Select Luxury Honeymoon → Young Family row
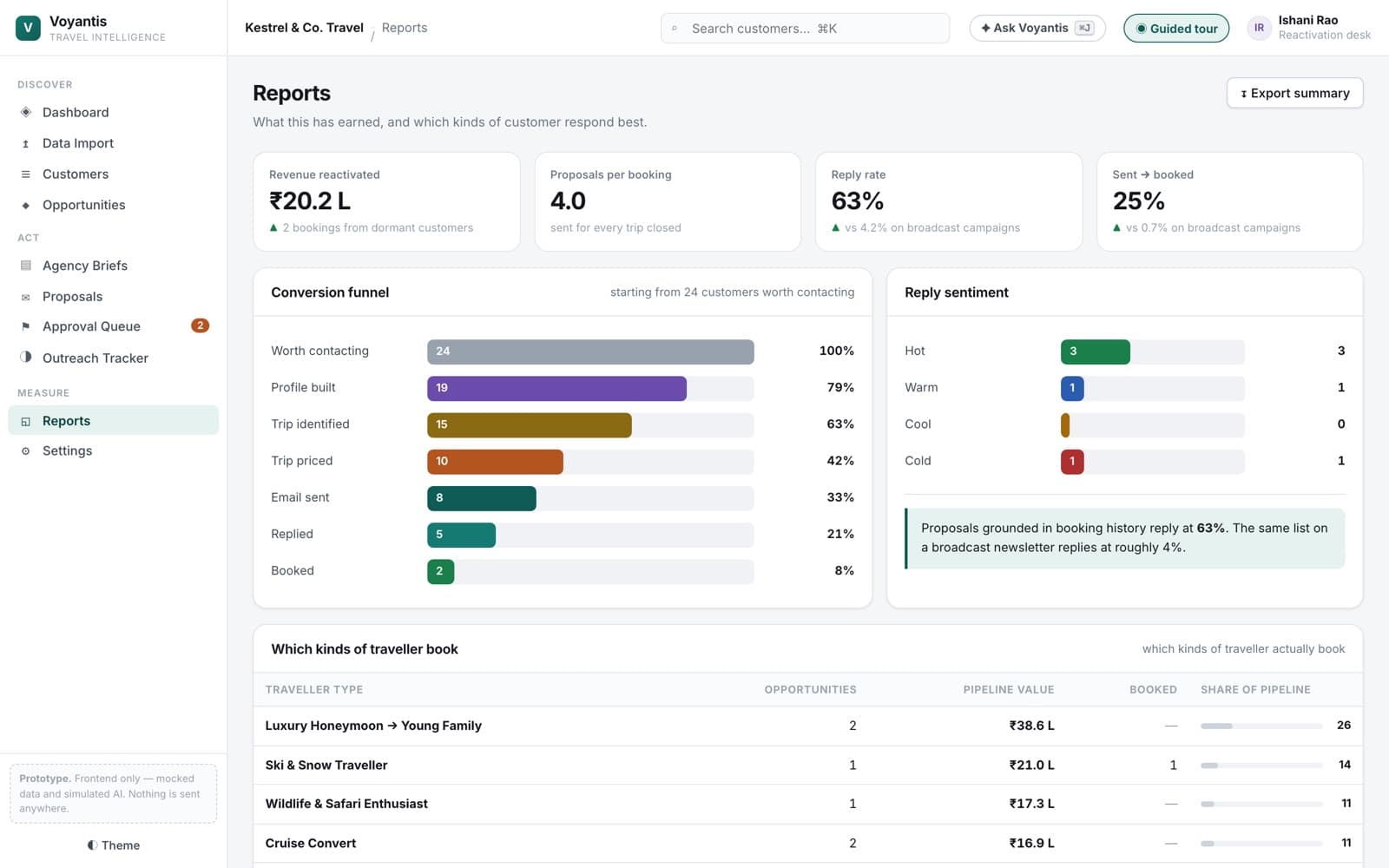The image size is (1389, 868). pyautogui.click(x=807, y=726)
